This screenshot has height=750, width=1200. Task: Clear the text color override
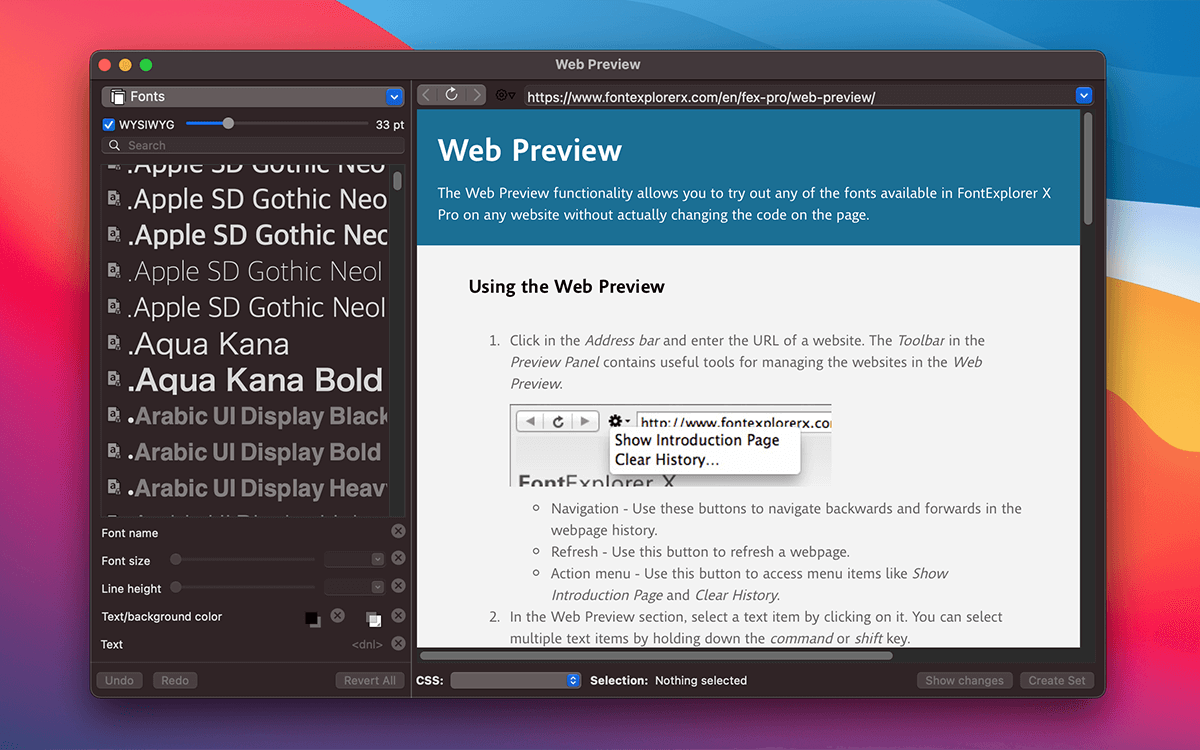(338, 615)
